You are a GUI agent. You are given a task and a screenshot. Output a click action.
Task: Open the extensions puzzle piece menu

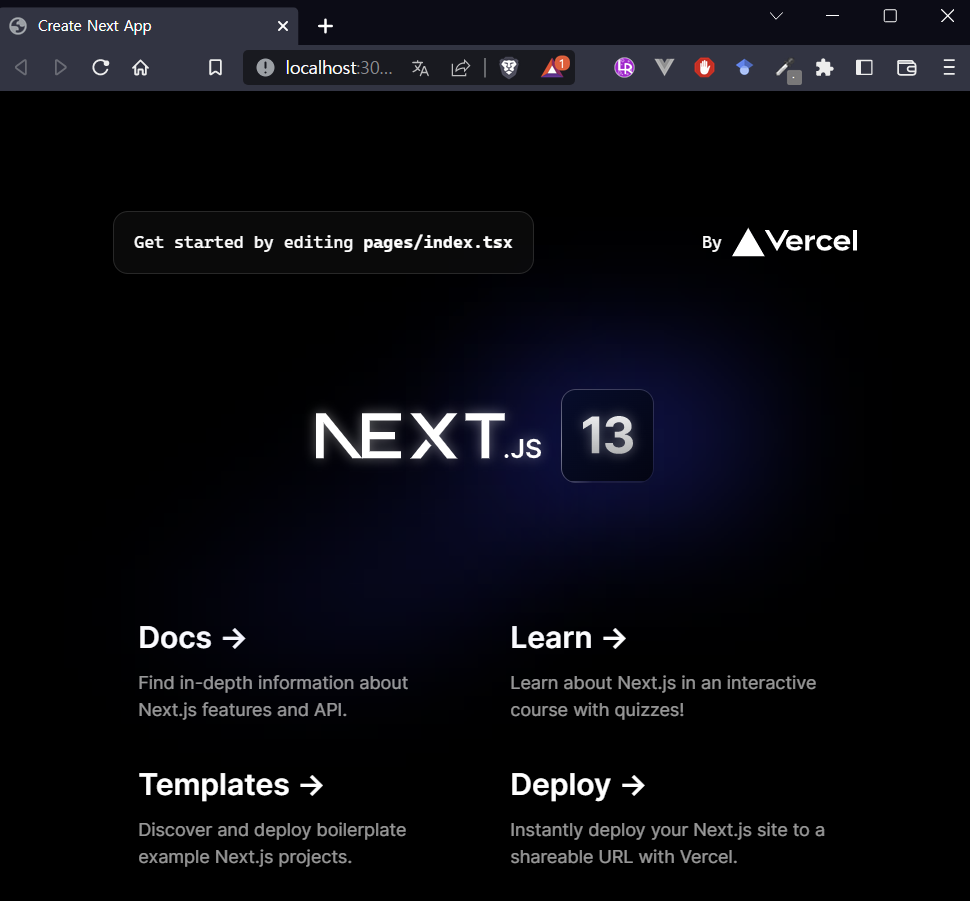click(824, 67)
